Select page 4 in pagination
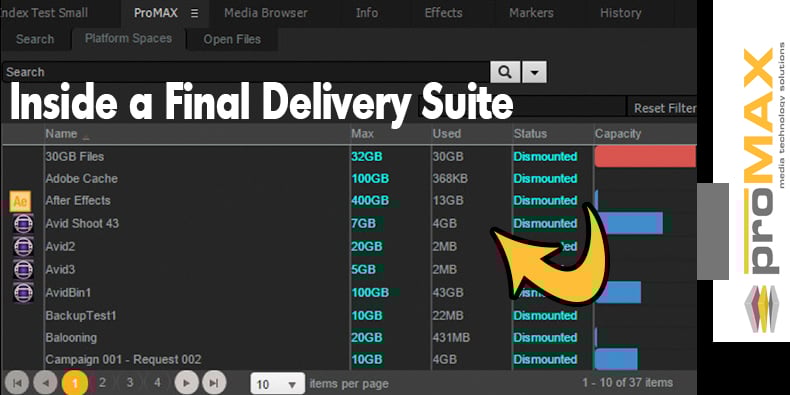 click(158, 383)
